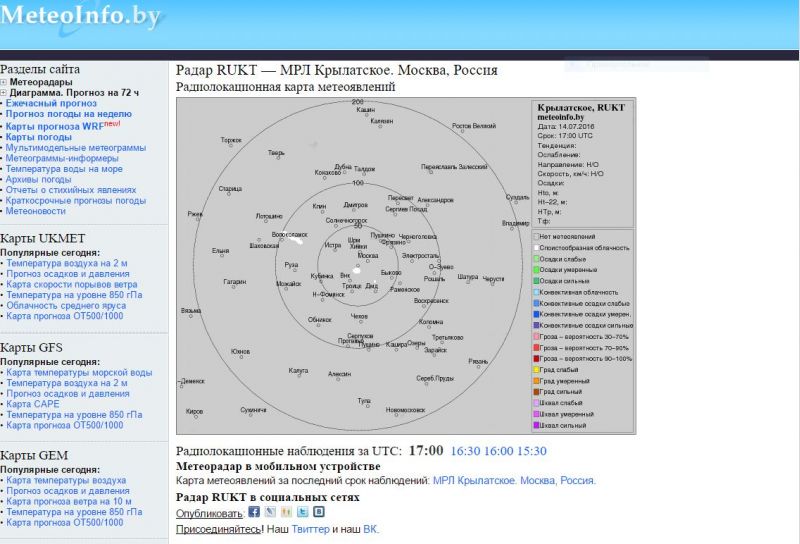Screen dimensions: 800x544
Task: Open Прогноз погоды на неделю
Action: tap(68, 114)
